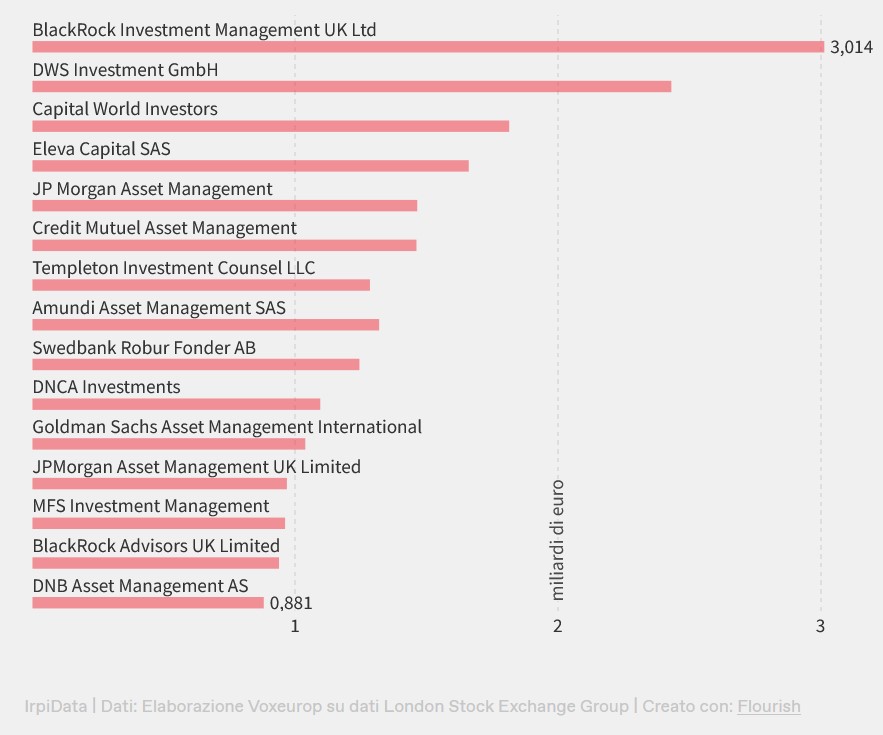Click the Capital World Investors bar
This screenshot has width=883, height=735.
270,126
